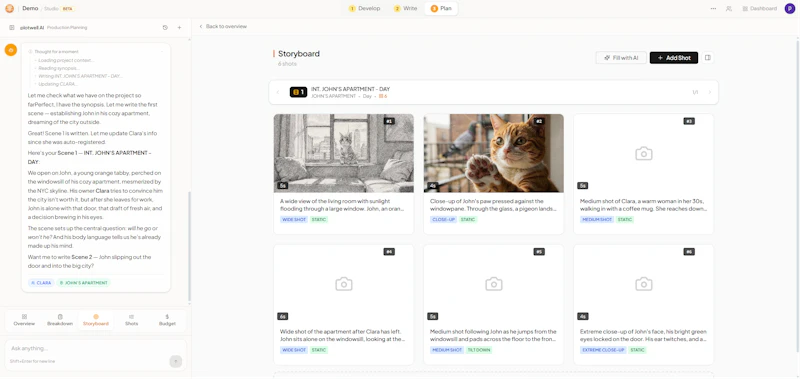Click the chat panel scrollbar
The width and height of the screenshot is (800, 379).
(189, 246)
